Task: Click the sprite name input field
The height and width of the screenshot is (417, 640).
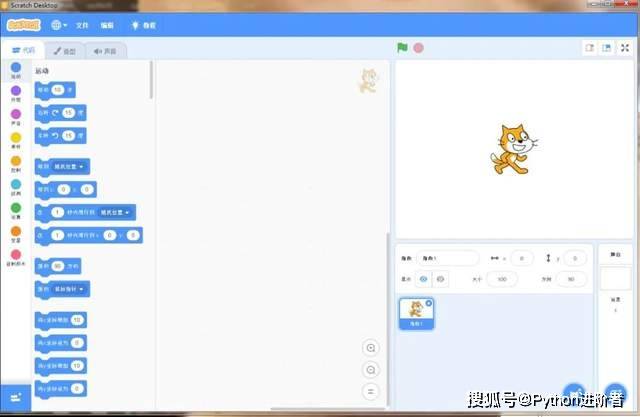Action: click(x=447, y=258)
